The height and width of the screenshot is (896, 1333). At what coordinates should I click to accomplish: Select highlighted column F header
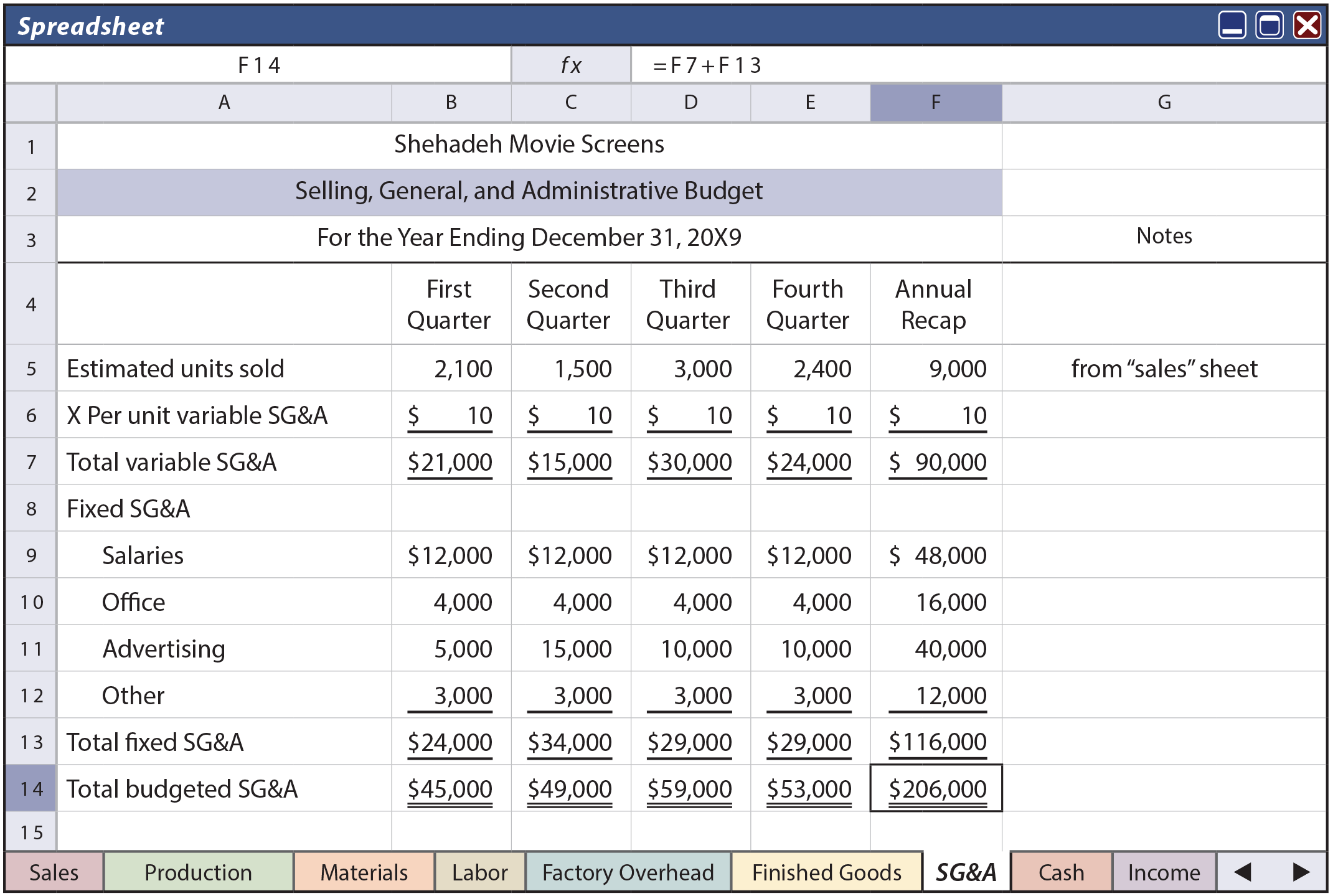[x=936, y=102]
